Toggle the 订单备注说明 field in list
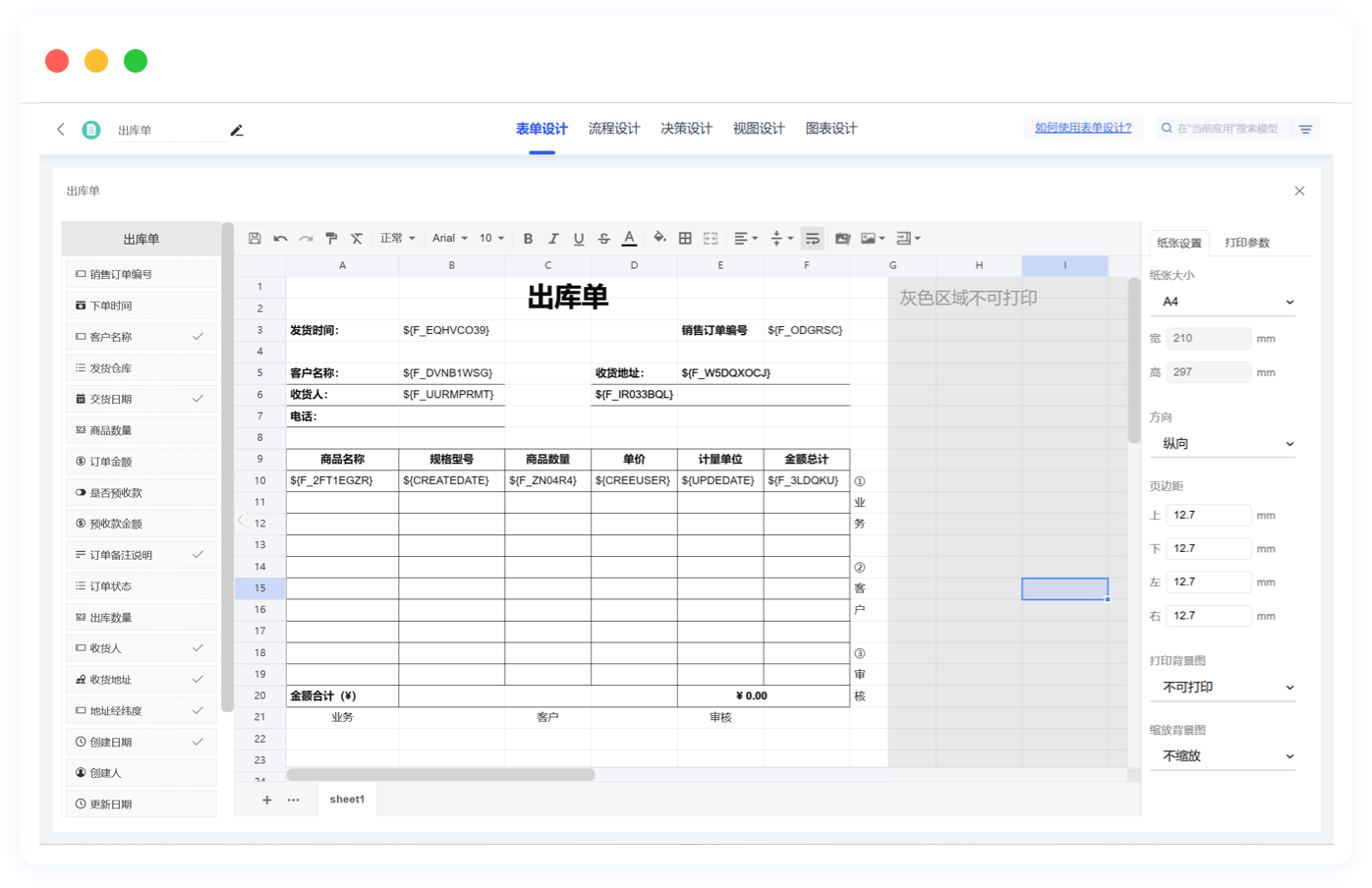The width and height of the screenshot is (1372, 888). [x=198, y=555]
